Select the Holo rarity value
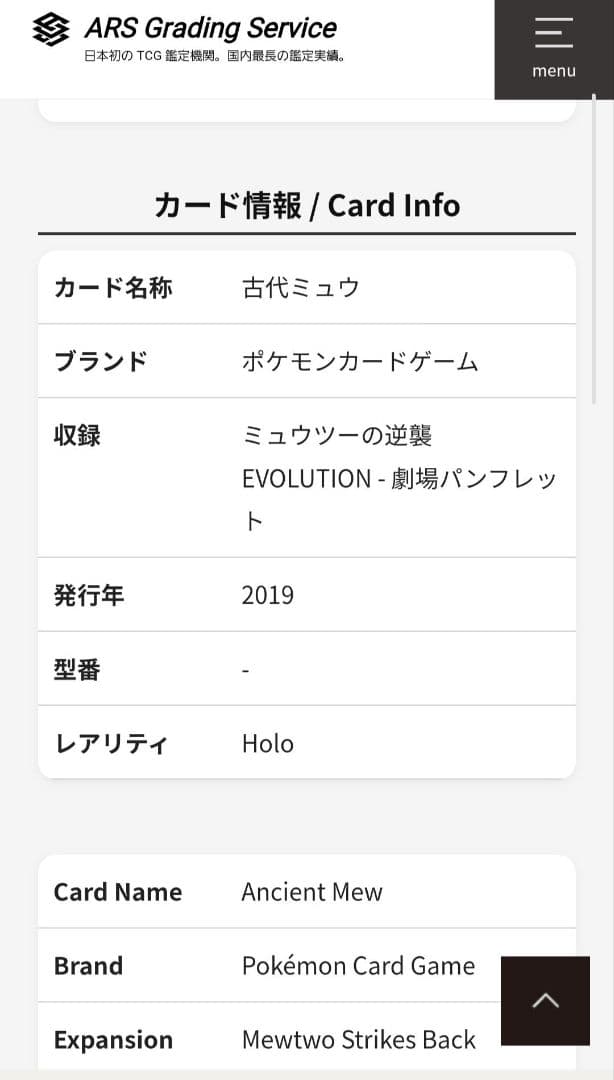 tap(267, 743)
